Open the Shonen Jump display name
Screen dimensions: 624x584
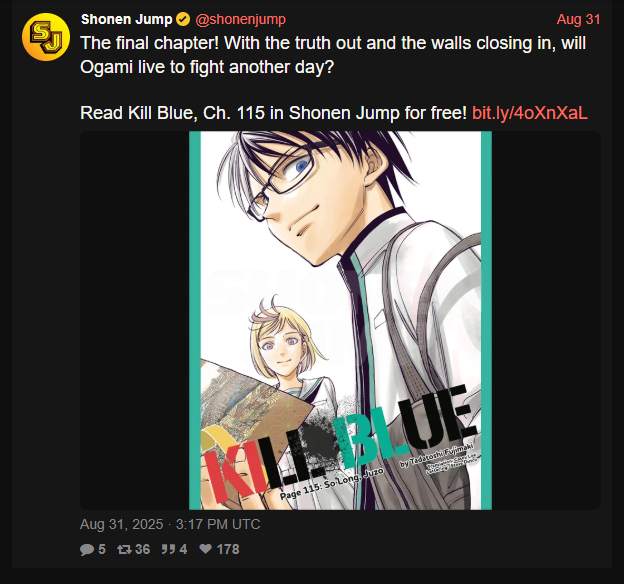coord(127,20)
